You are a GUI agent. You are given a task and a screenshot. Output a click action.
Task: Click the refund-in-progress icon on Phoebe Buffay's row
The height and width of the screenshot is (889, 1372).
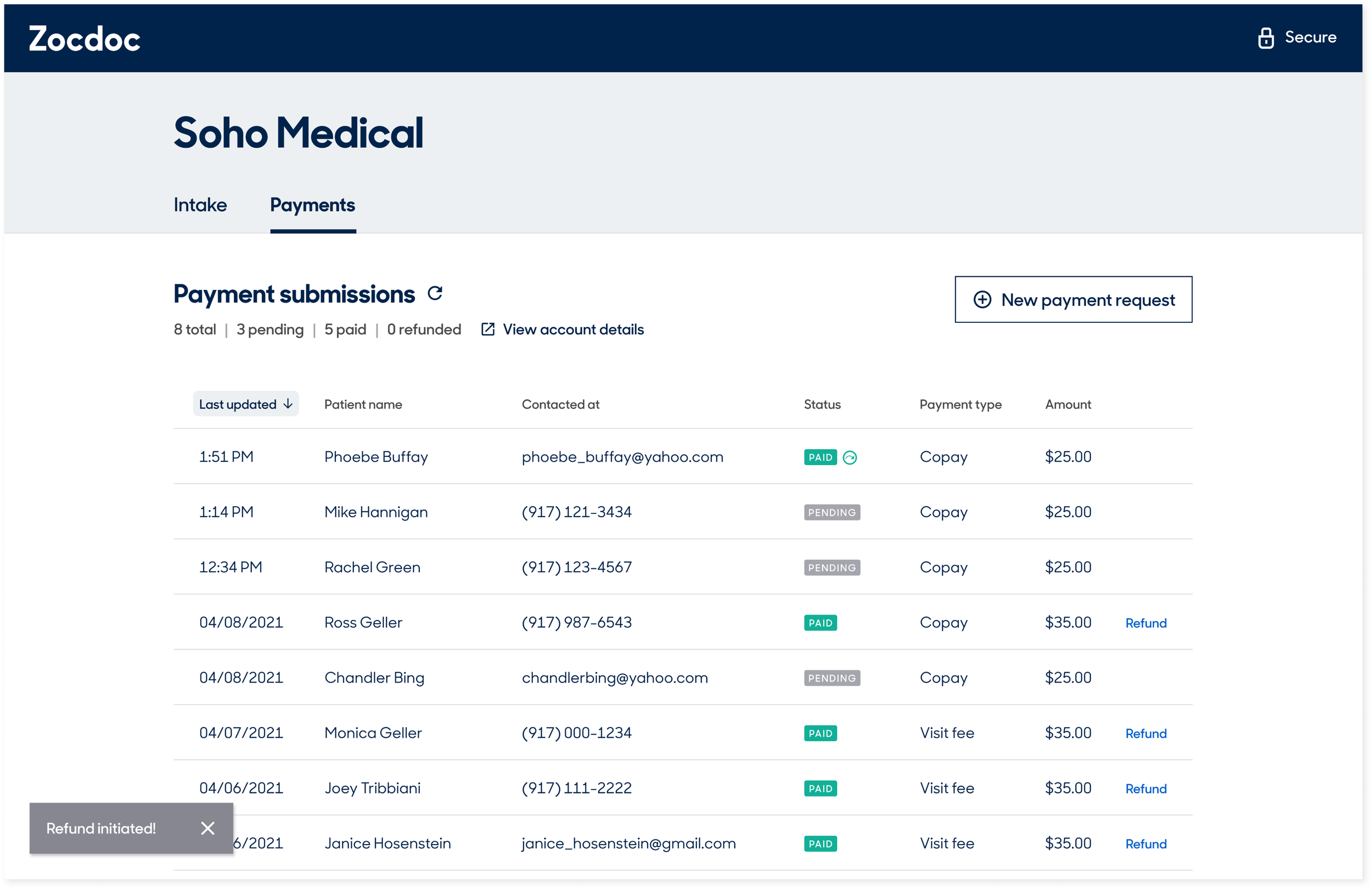[x=849, y=457]
